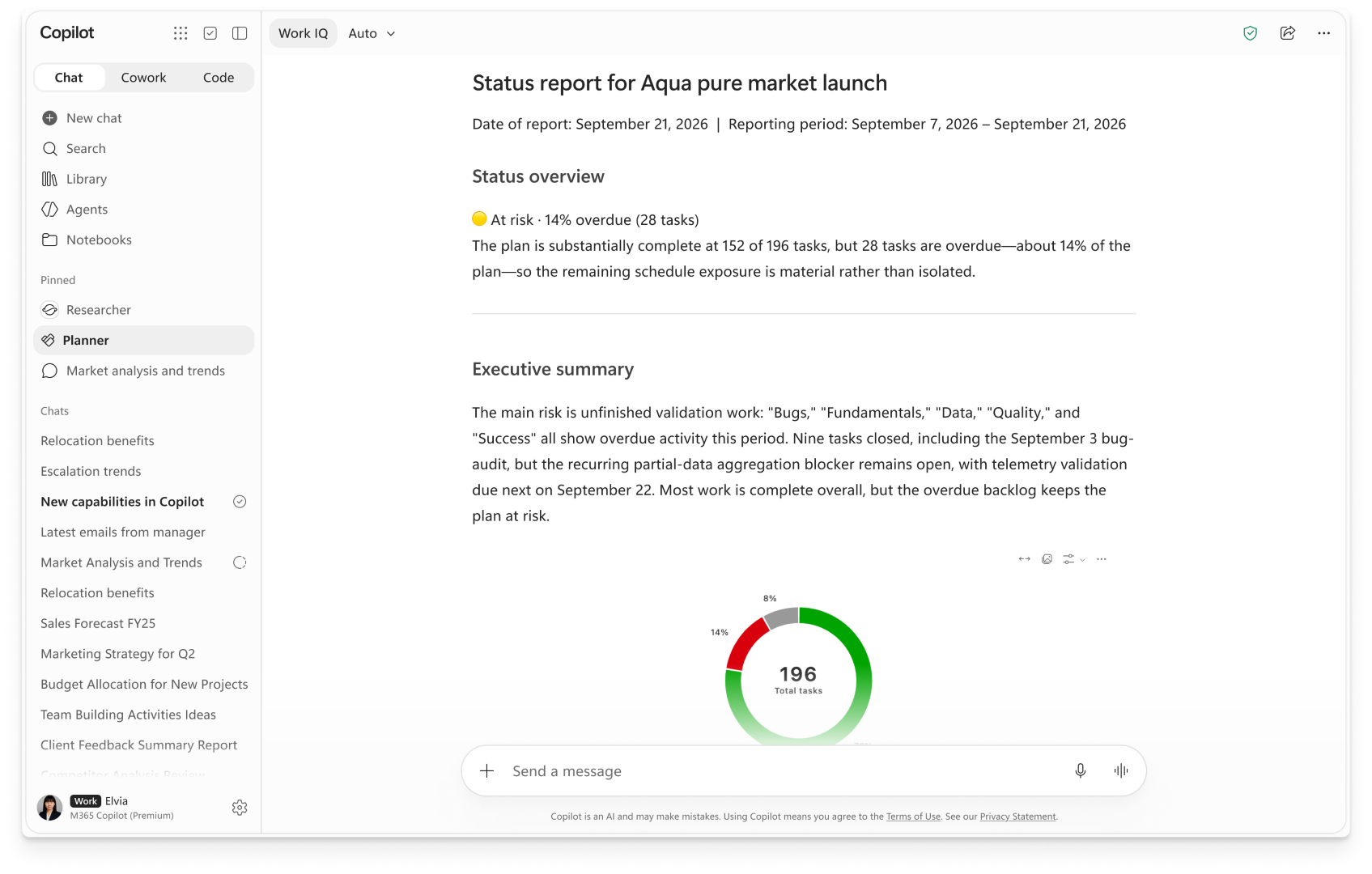Open the pinned Researcher agent
1372x874 pixels.
click(x=144, y=310)
